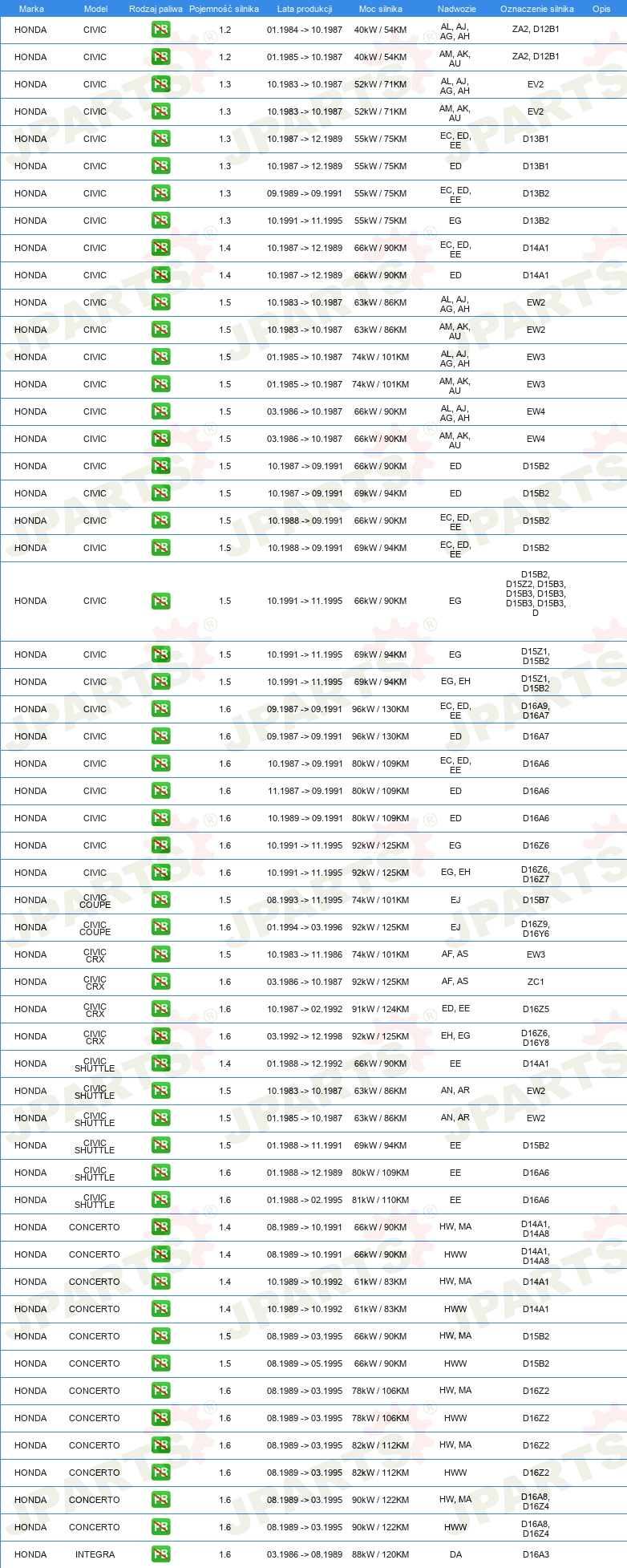
Task: Click fuel icon in Civic 1.6 EG-only D16Z6 row
Action: (160, 845)
